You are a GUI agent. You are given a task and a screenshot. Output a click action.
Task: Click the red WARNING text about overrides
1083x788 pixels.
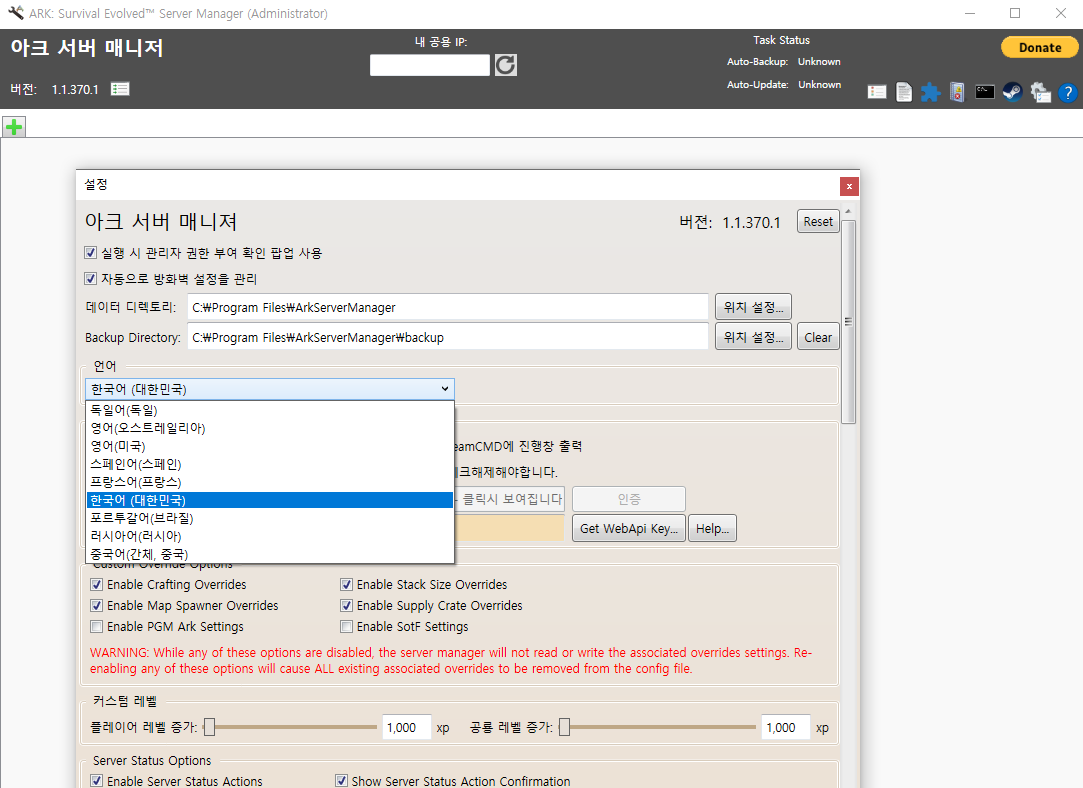pos(451,660)
